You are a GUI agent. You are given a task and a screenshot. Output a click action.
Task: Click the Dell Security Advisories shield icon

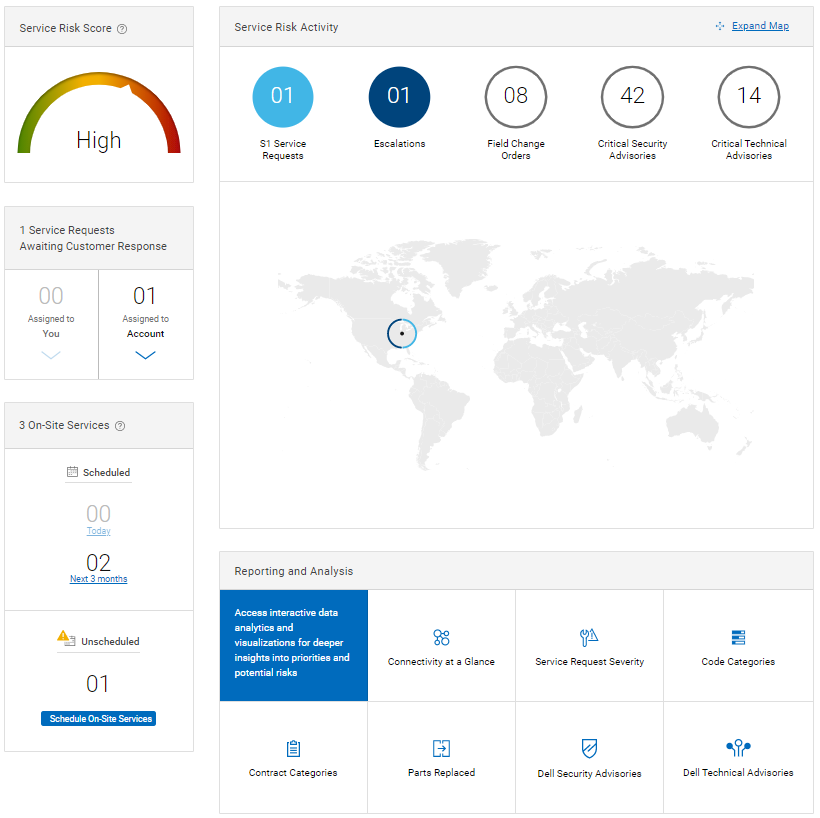589,747
